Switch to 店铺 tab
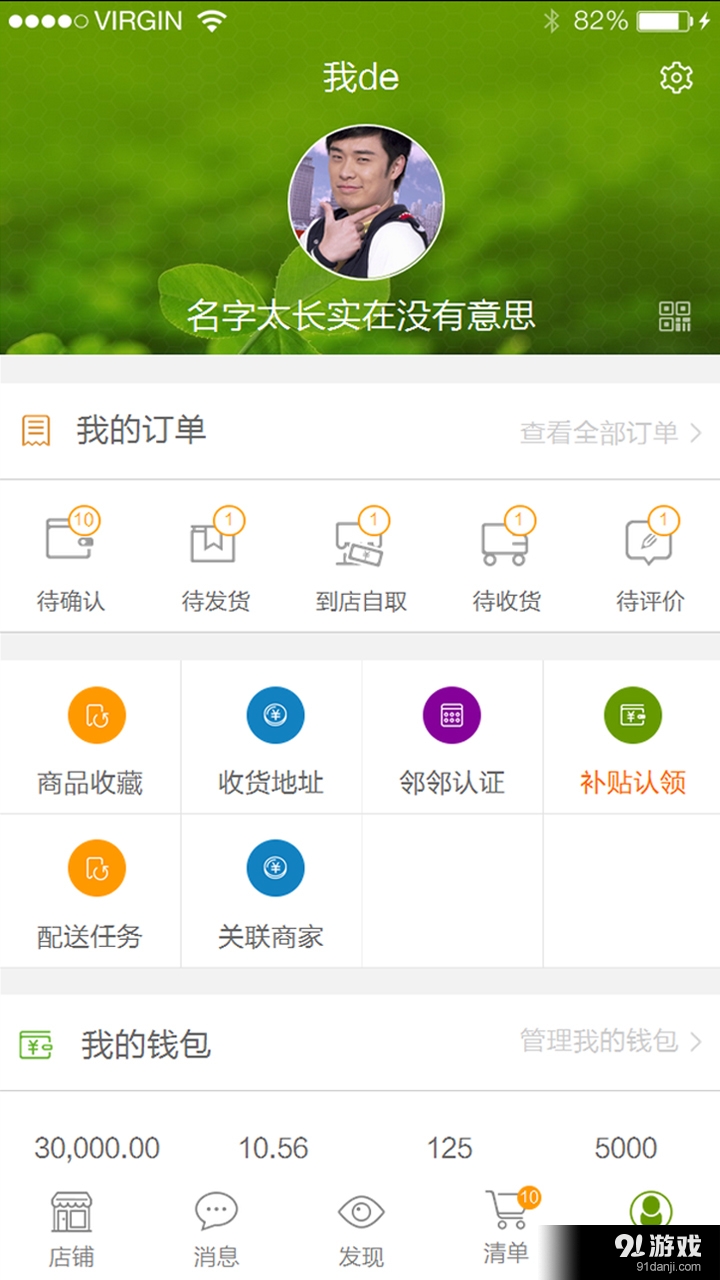Image resolution: width=720 pixels, height=1280 pixels. (x=72, y=1231)
